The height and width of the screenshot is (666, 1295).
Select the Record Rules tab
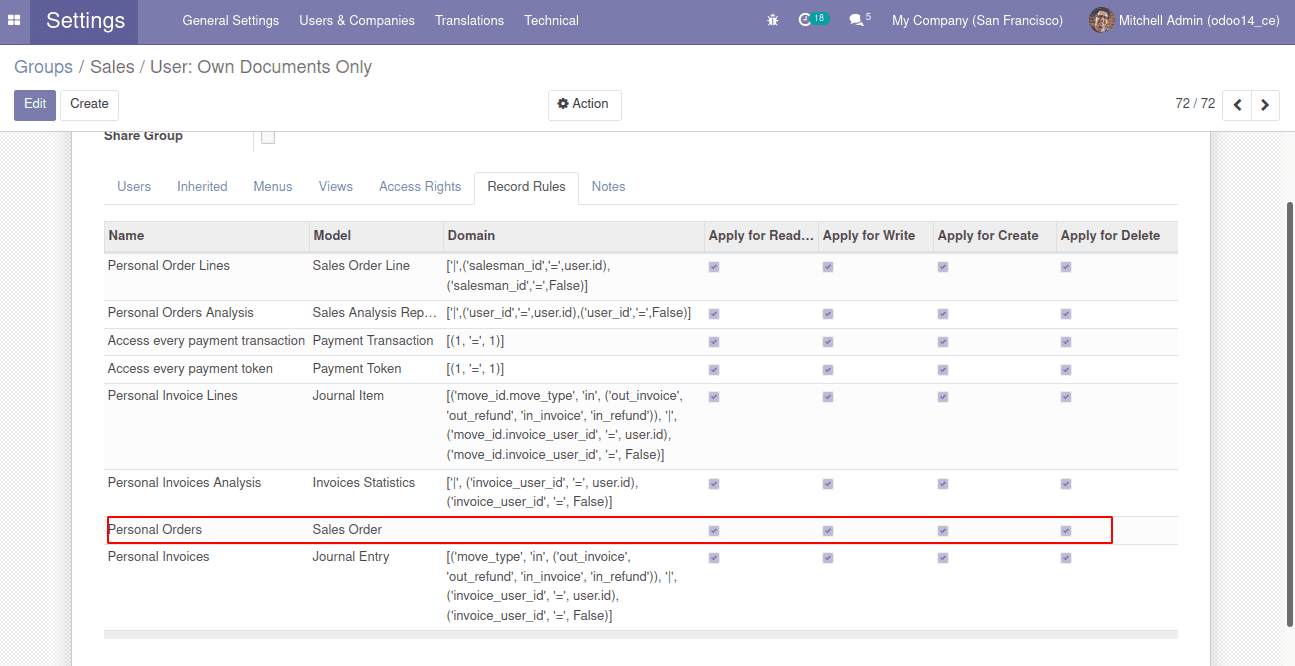click(x=526, y=187)
